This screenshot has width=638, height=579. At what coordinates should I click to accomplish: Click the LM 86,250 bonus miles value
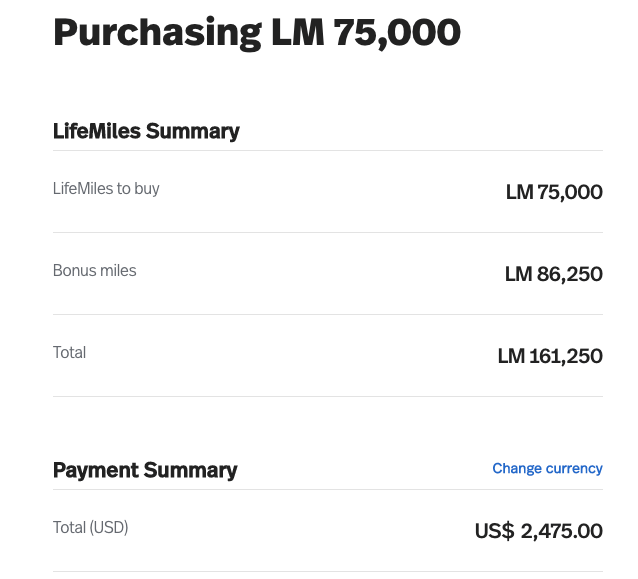point(554,274)
